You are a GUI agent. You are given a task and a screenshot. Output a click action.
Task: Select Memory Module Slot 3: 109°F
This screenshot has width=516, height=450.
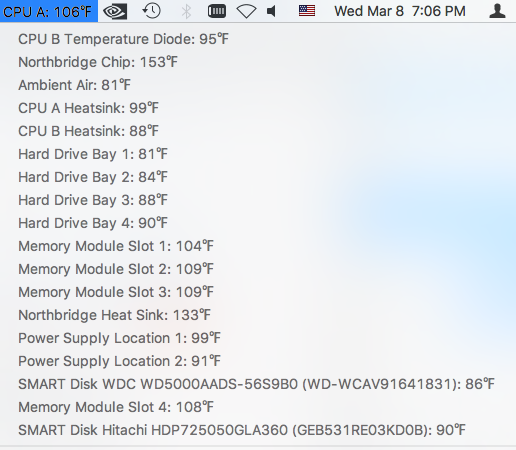click(x=258, y=292)
